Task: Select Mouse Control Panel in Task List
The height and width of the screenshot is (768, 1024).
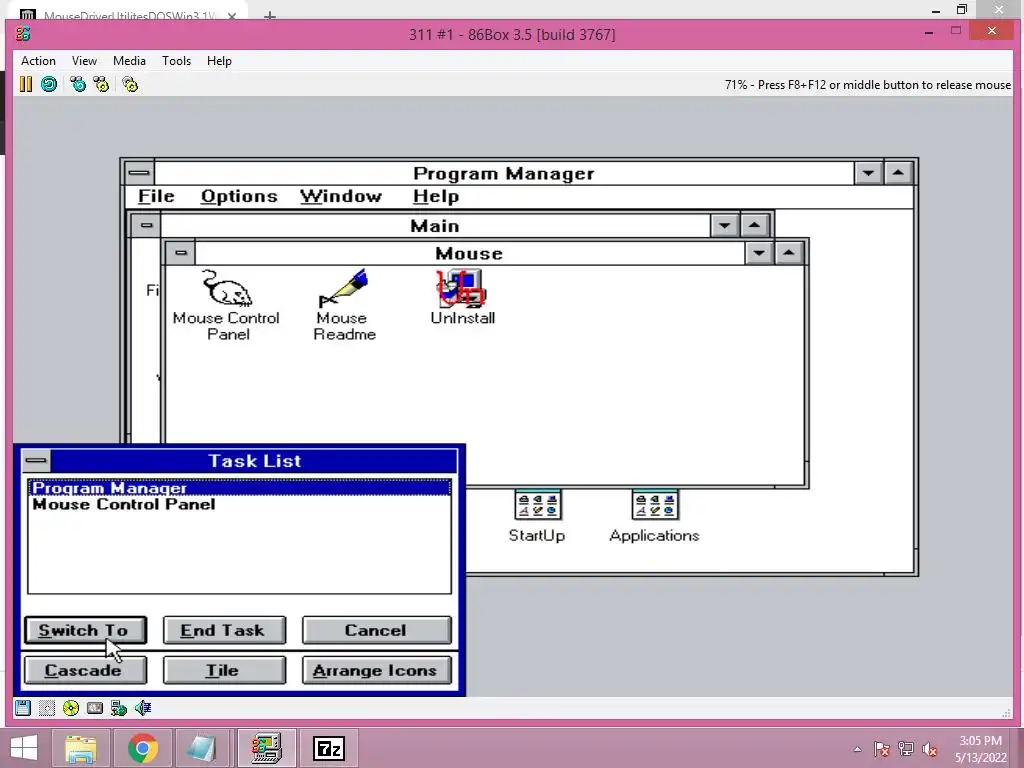Action: (240, 504)
